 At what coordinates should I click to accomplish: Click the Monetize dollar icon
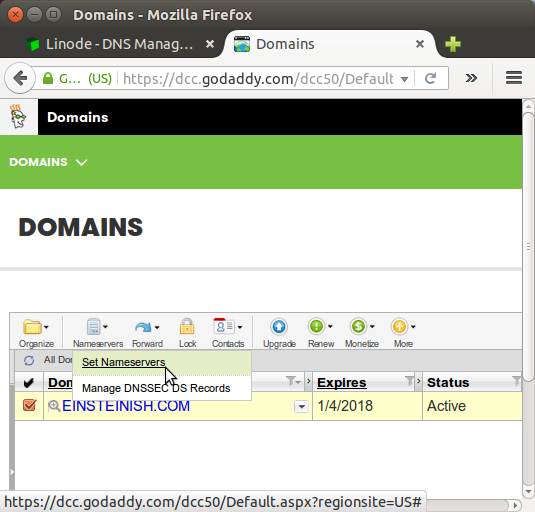(358, 326)
